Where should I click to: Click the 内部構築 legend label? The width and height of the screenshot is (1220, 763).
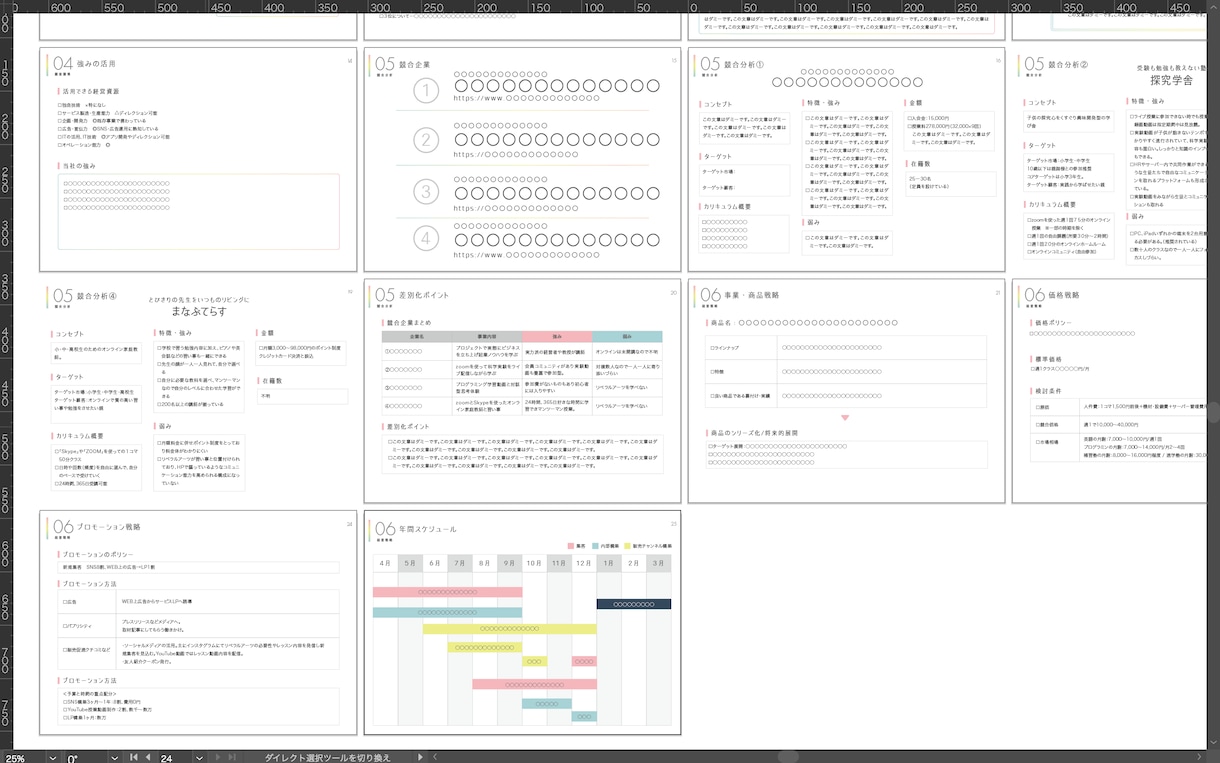(x=611, y=546)
